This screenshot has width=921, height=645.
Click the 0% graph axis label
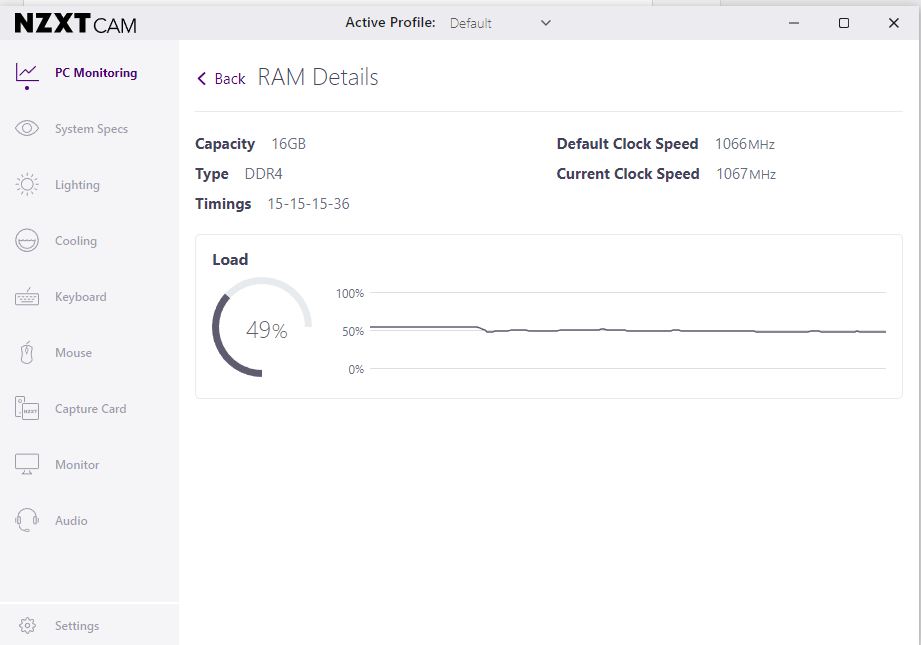(x=356, y=369)
